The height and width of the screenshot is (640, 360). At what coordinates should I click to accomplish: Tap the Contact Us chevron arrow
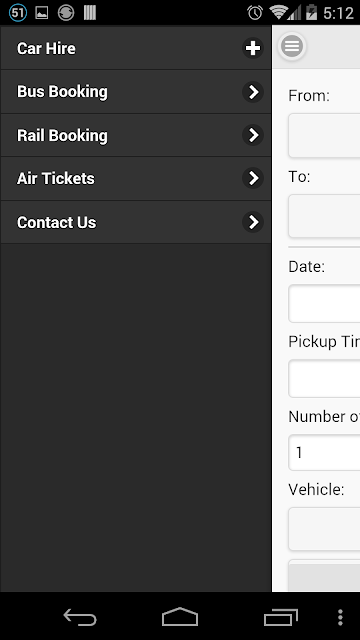(253, 222)
